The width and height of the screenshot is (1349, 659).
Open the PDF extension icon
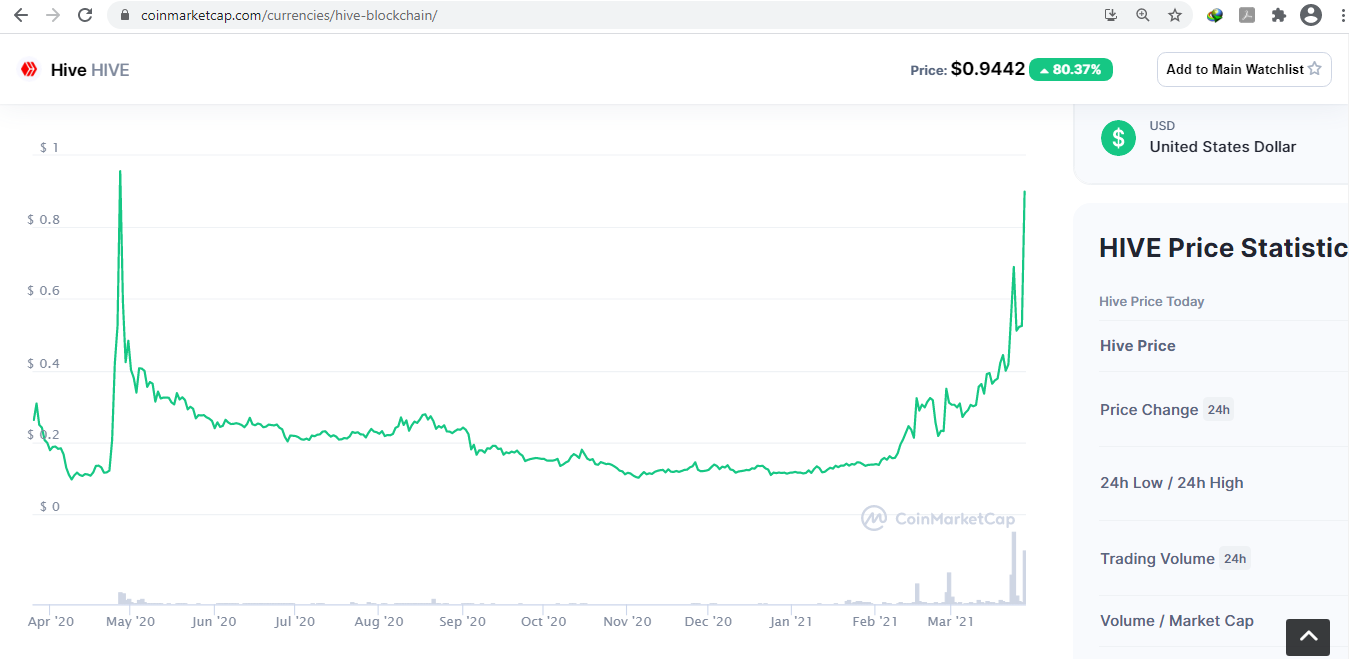[x=1247, y=15]
